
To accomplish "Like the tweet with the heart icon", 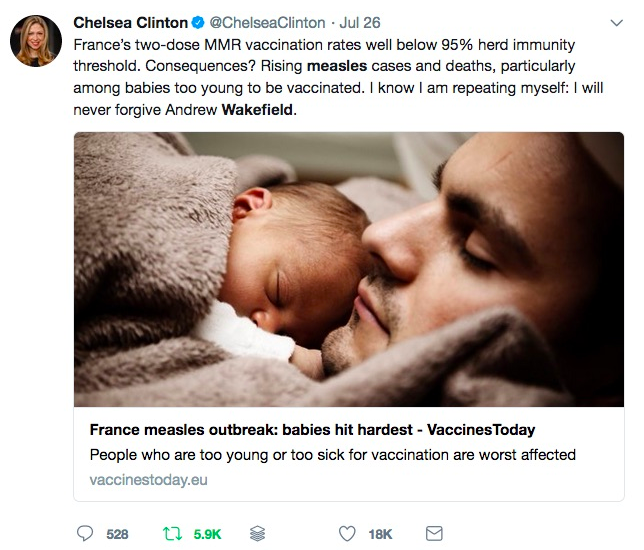I will 347,534.
